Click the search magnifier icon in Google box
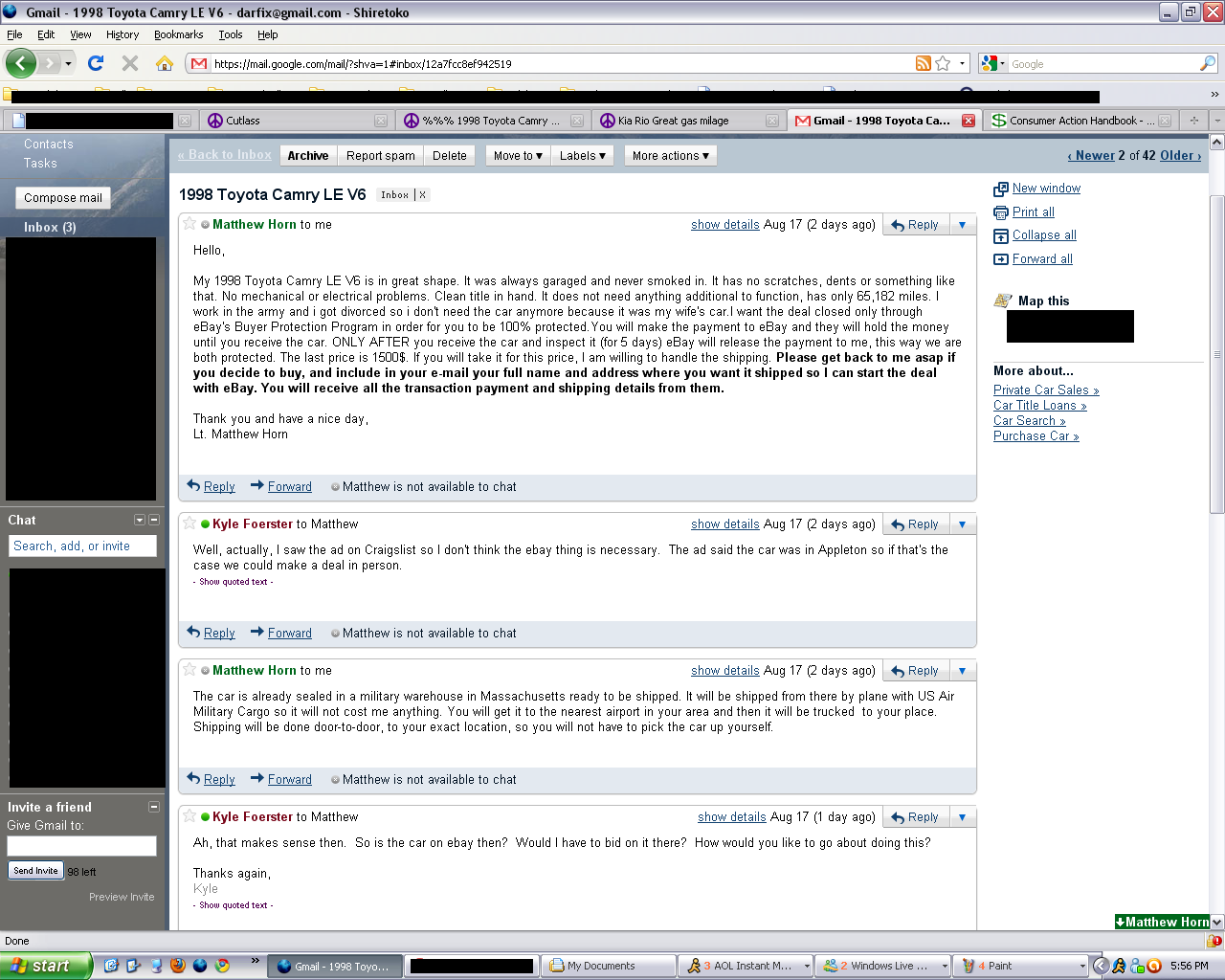This screenshot has width=1225, height=980. [1208, 63]
